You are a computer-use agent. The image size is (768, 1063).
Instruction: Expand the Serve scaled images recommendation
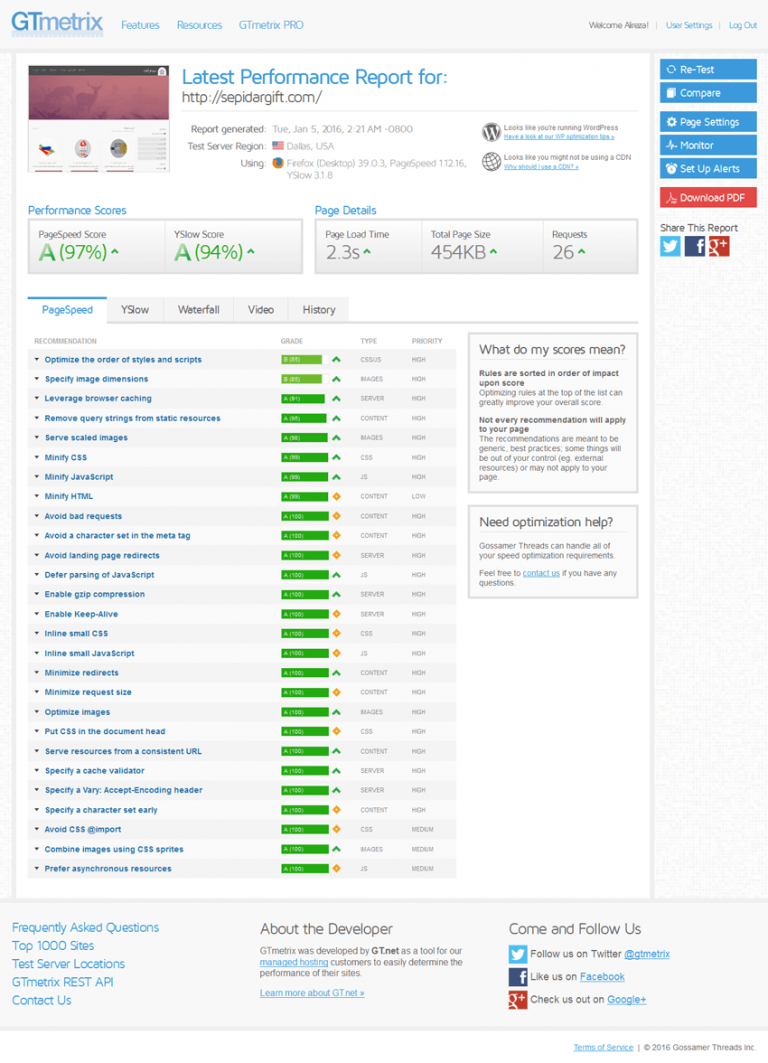[x=86, y=438]
